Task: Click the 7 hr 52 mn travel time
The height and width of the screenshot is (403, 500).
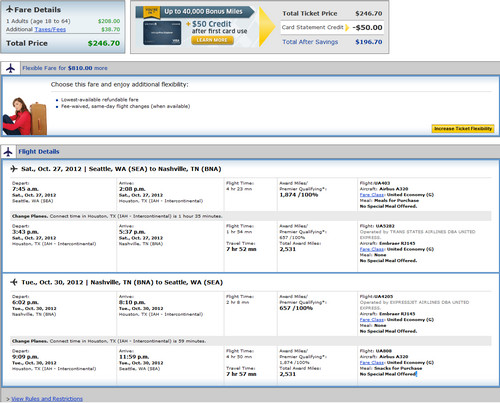Action: [241, 249]
